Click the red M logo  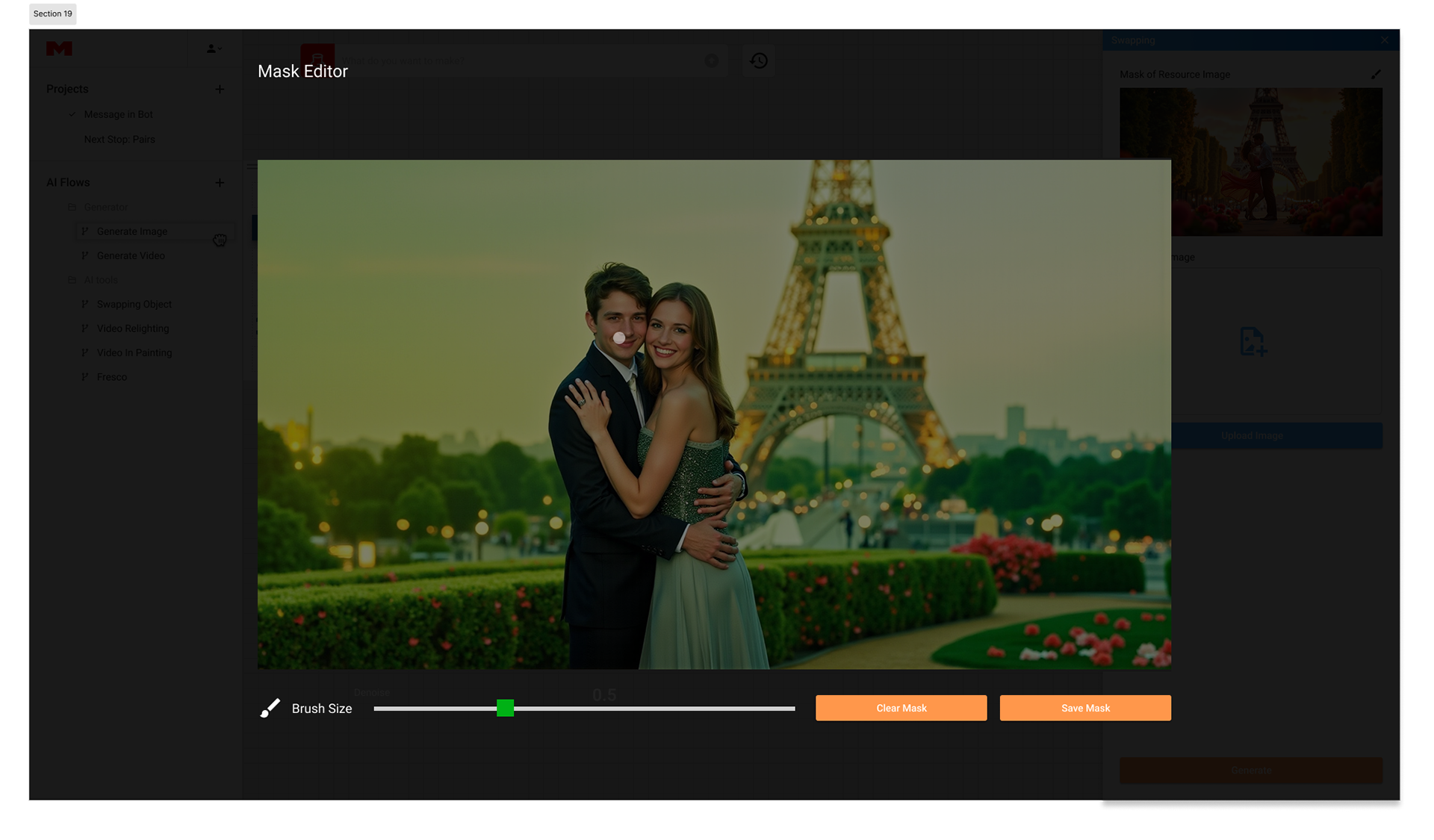click(59, 49)
